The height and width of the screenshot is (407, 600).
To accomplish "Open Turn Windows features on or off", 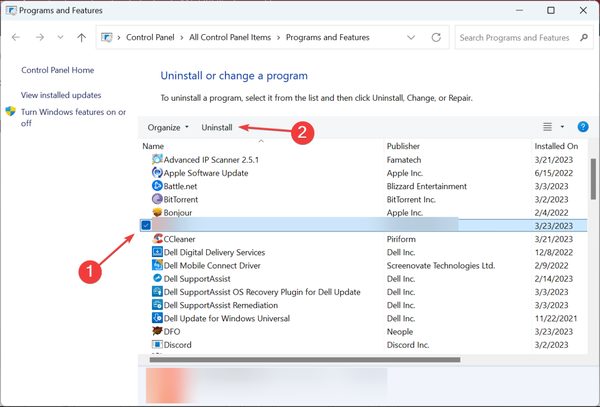I will (73, 117).
